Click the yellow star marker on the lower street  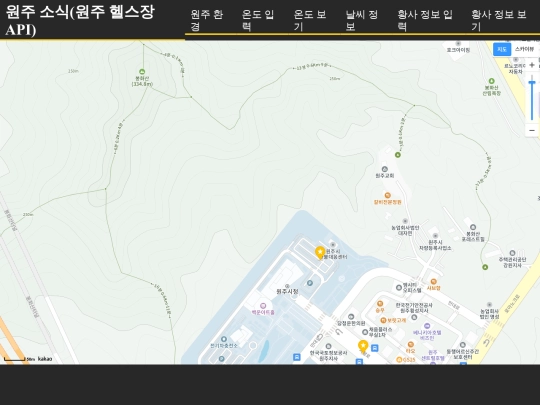coord(363,346)
